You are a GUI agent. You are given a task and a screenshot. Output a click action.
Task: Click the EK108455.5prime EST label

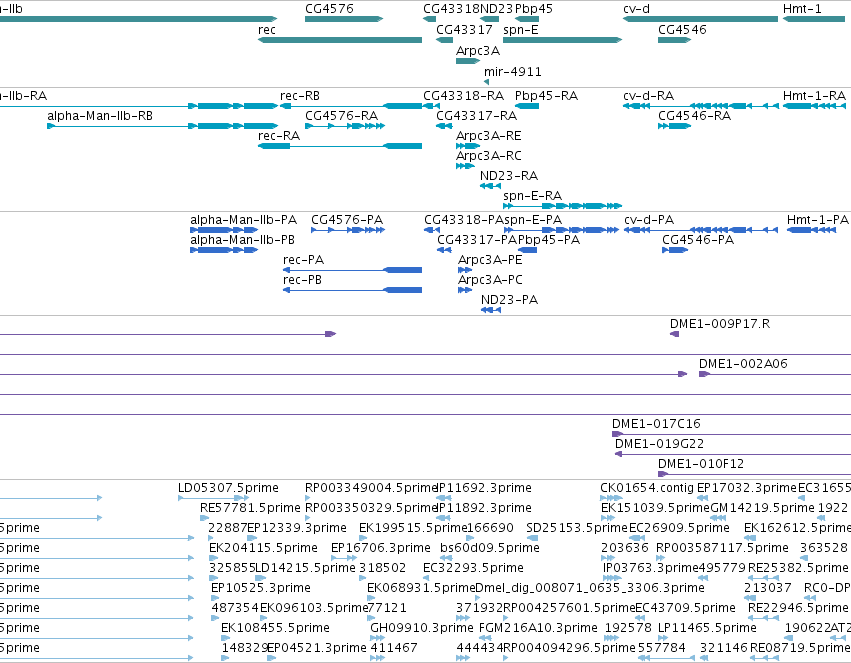pos(275,628)
